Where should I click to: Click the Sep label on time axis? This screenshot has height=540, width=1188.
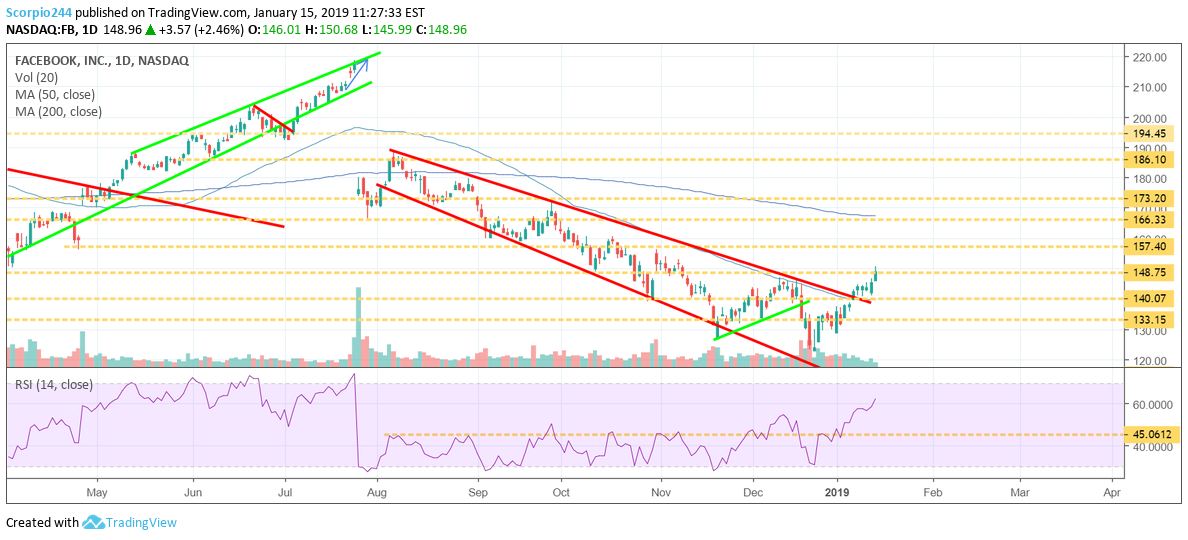tap(478, 491)
